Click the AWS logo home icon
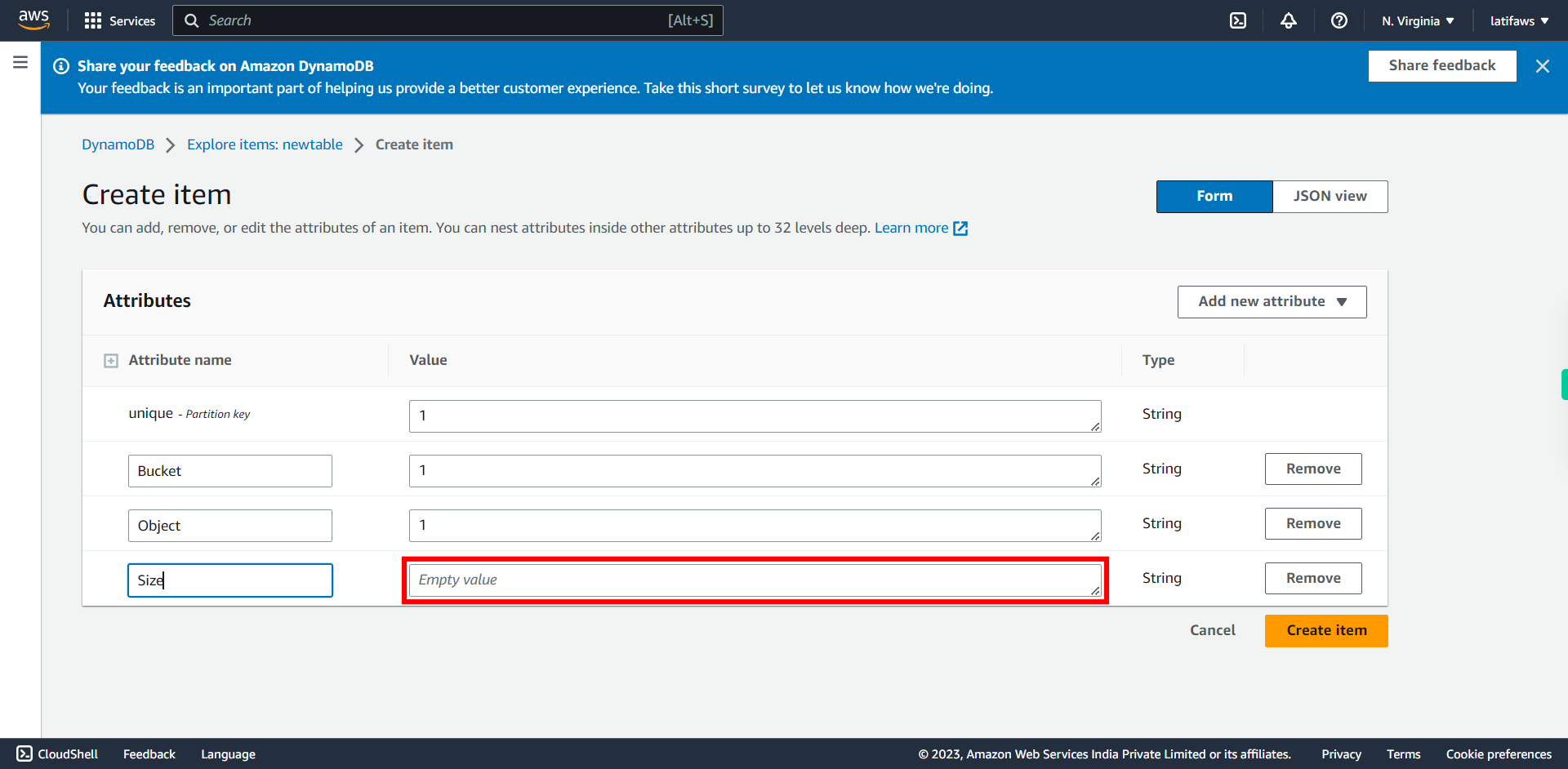Screen dimensions: 1568x769 pos(33,20)
